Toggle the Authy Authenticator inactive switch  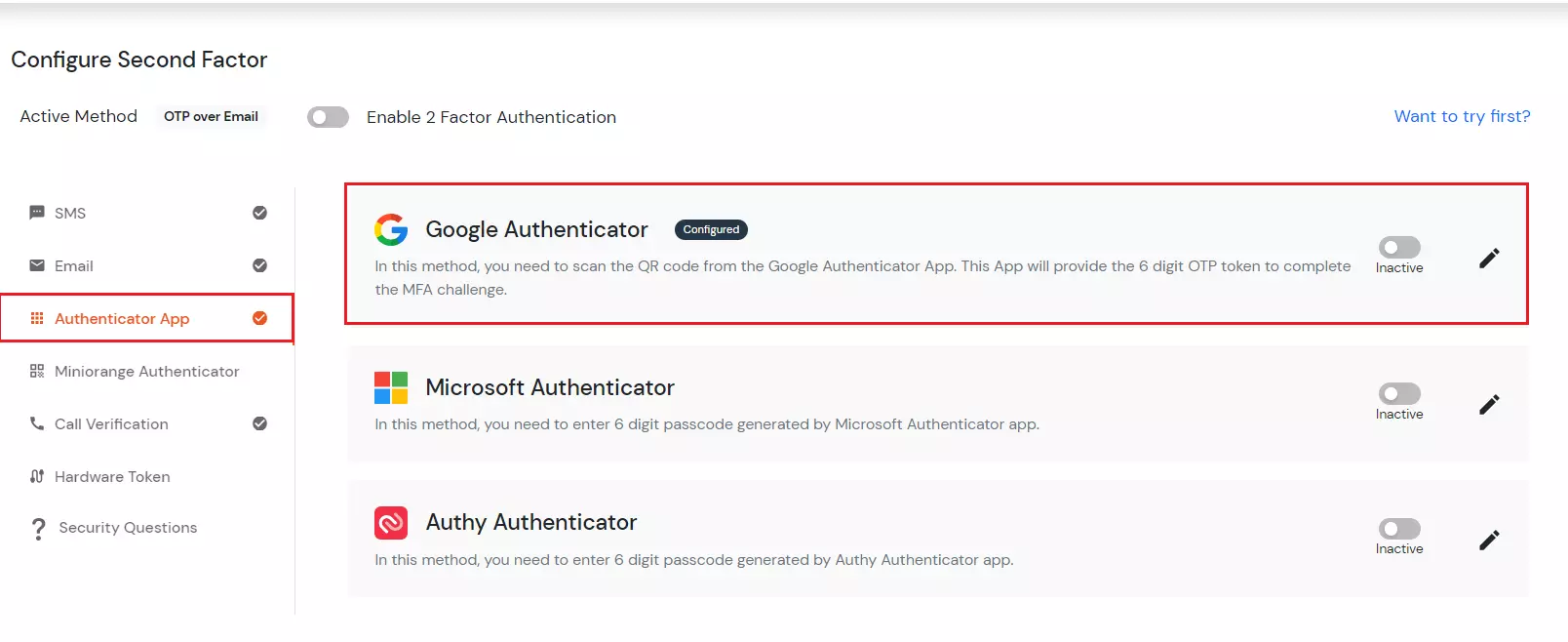(1399, 530)
